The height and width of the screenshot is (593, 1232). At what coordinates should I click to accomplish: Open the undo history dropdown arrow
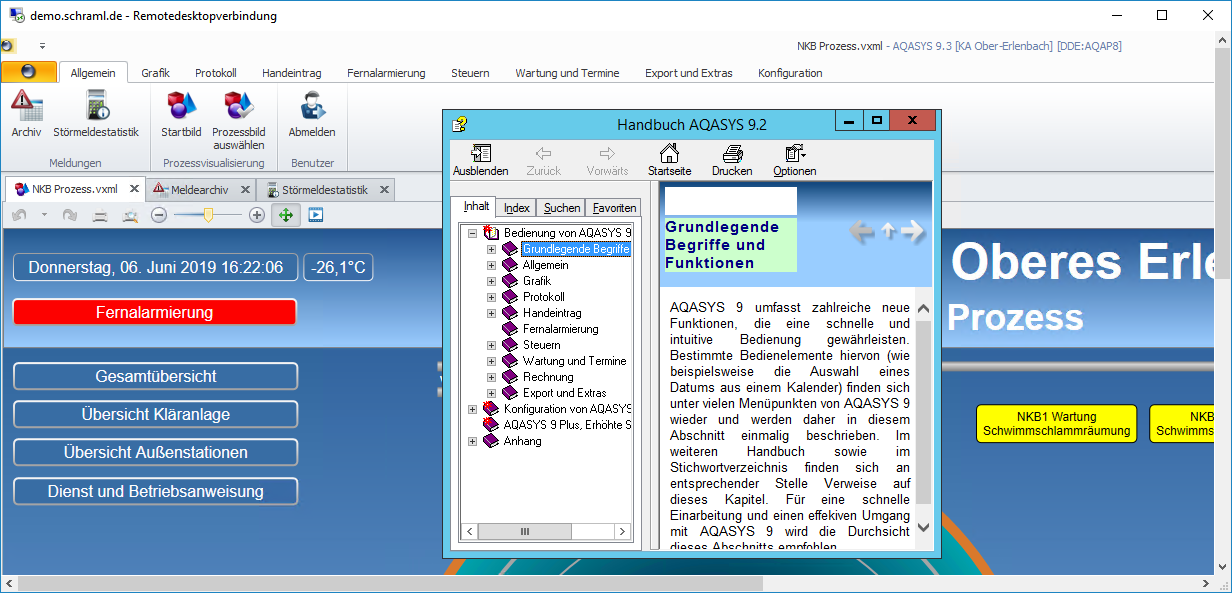(x=44, y=215)
